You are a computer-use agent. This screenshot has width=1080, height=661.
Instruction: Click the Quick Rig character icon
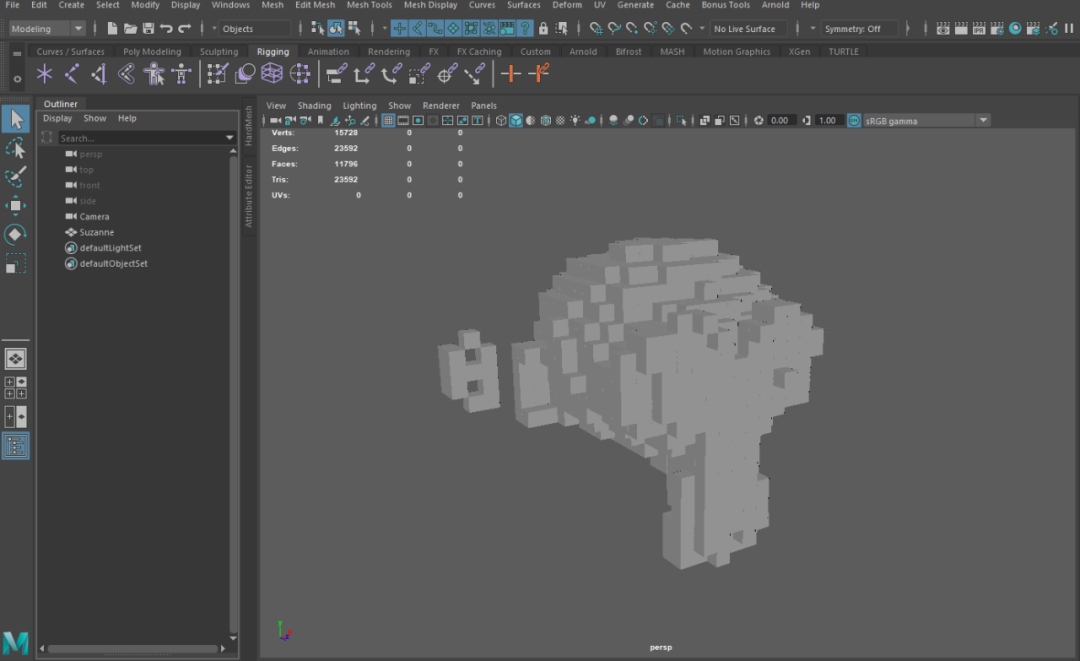(x=154, y=74)
